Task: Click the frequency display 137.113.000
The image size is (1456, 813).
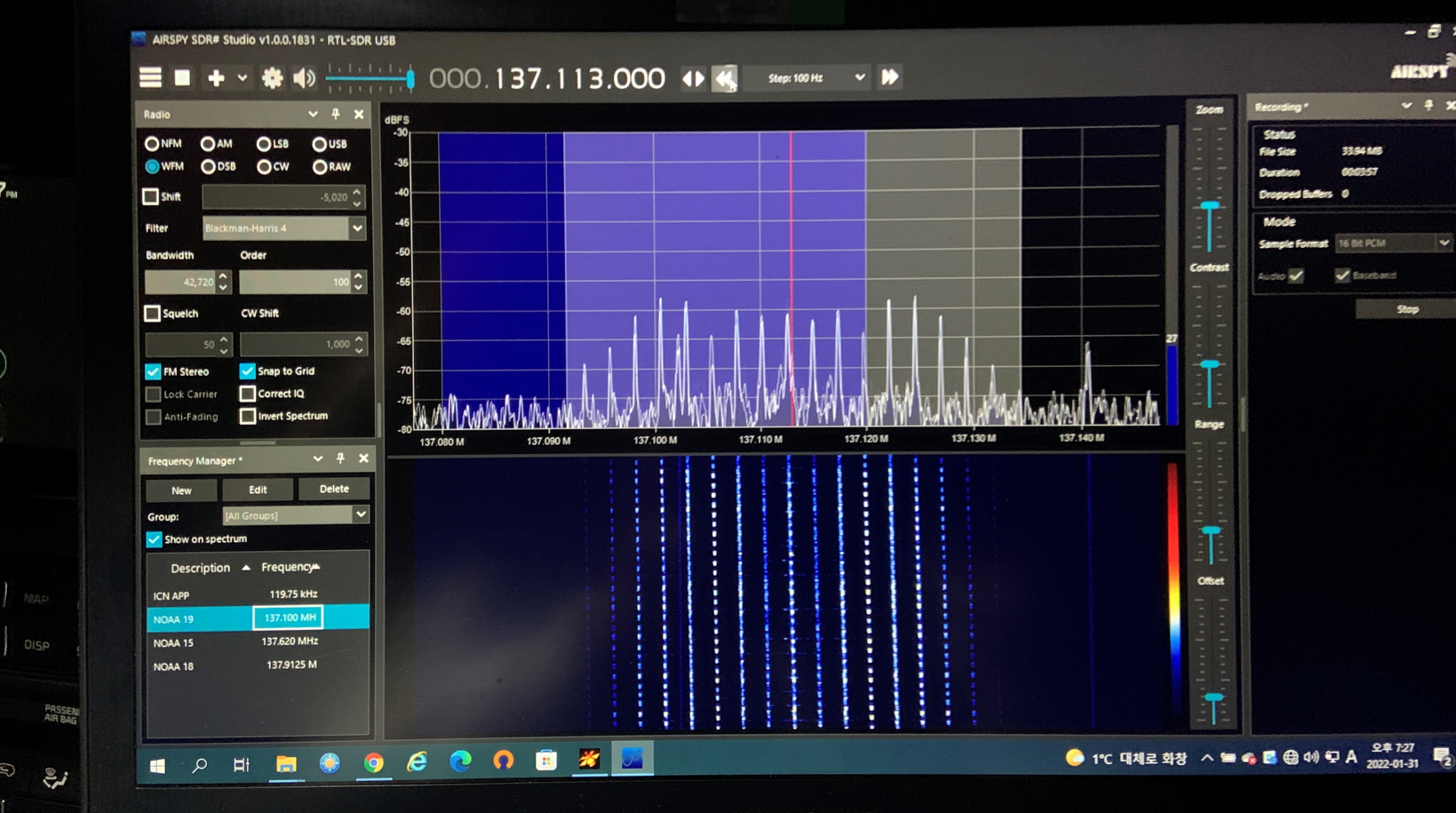Action: point(546,78)
